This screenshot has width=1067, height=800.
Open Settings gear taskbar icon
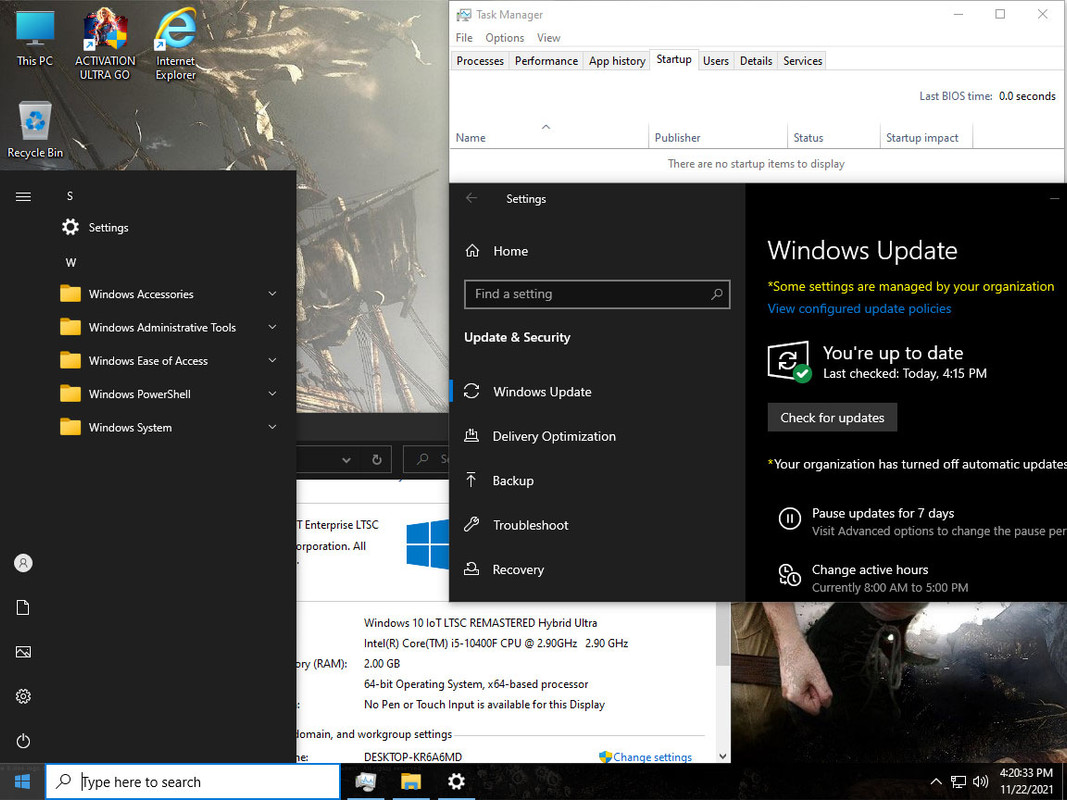coord(456,782)
